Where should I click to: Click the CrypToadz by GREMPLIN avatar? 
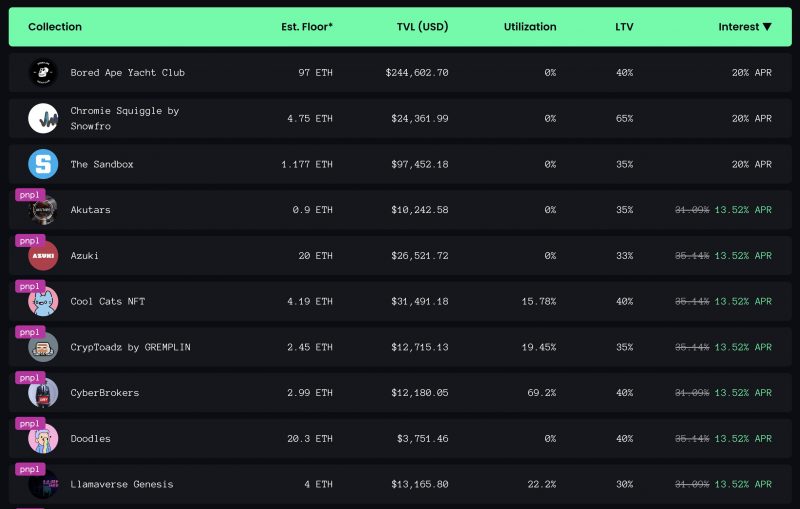[43, 347]
